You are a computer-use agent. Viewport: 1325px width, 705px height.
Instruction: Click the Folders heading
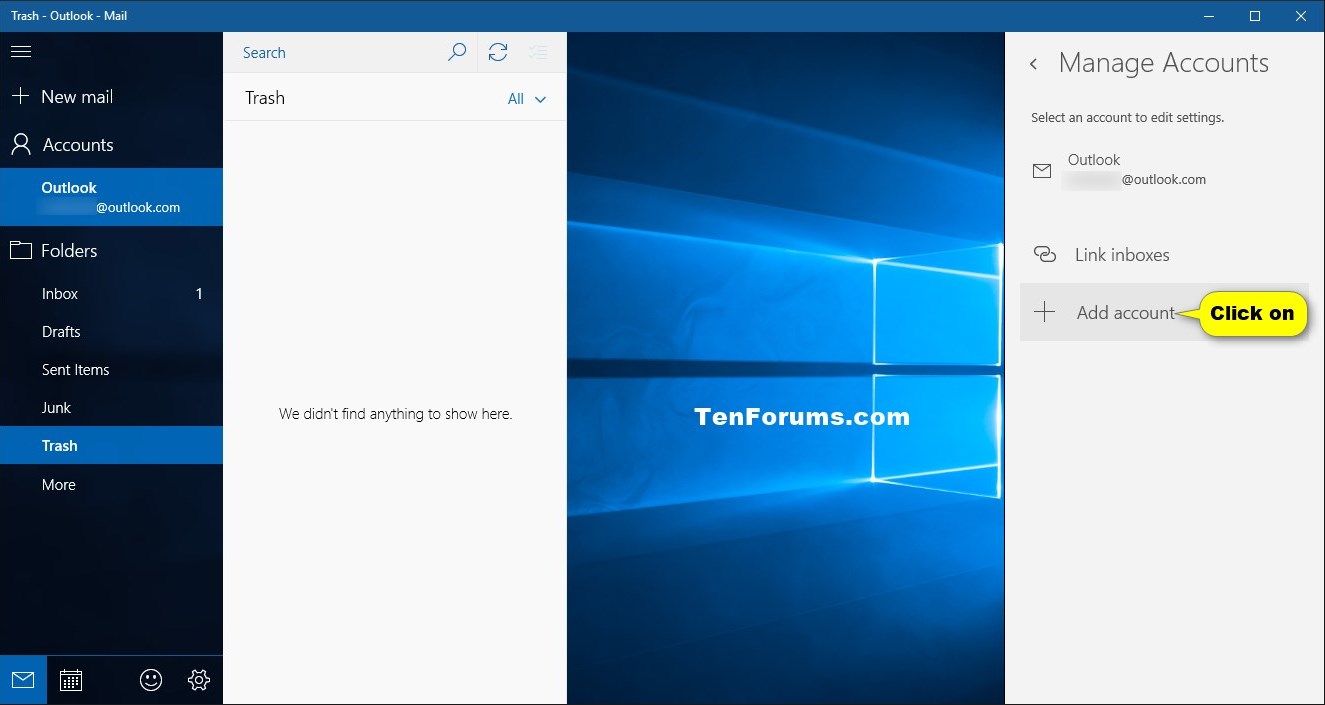69,251
